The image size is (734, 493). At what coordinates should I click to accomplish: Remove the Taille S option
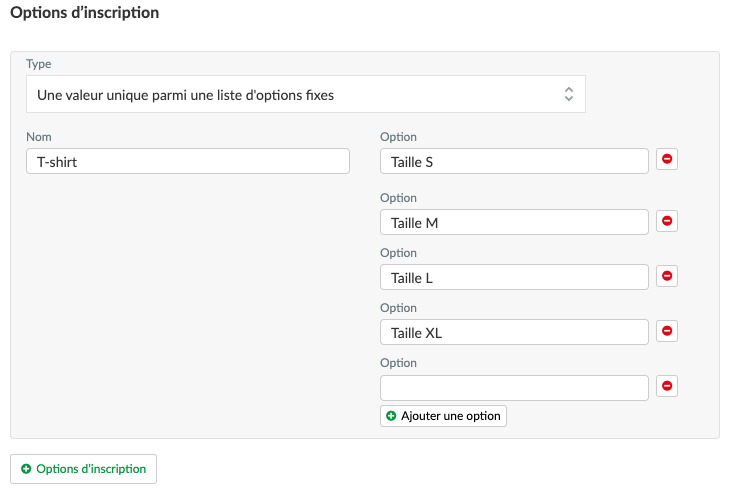coord(667,159)
